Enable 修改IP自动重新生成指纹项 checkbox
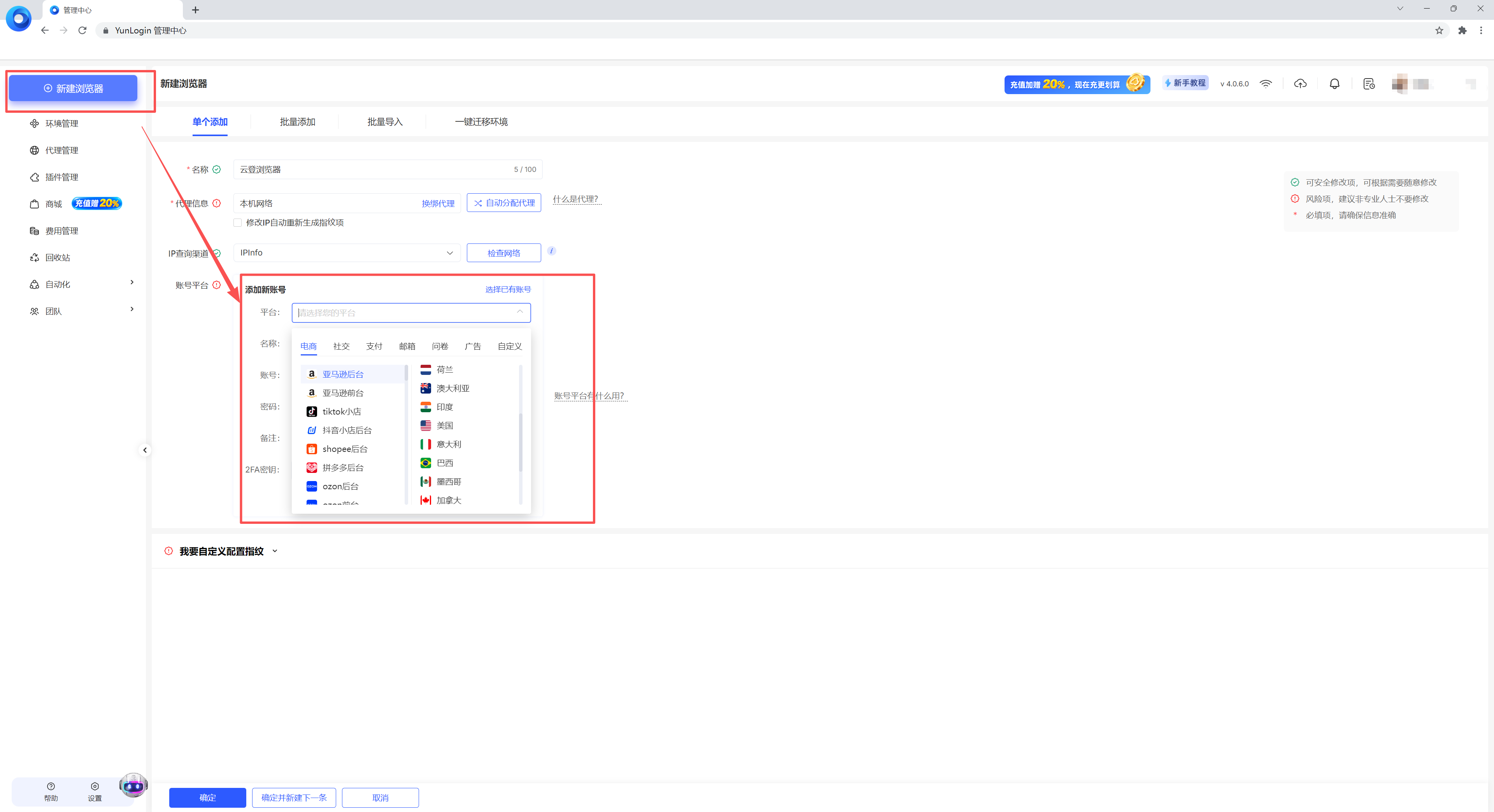 (237, 222)
